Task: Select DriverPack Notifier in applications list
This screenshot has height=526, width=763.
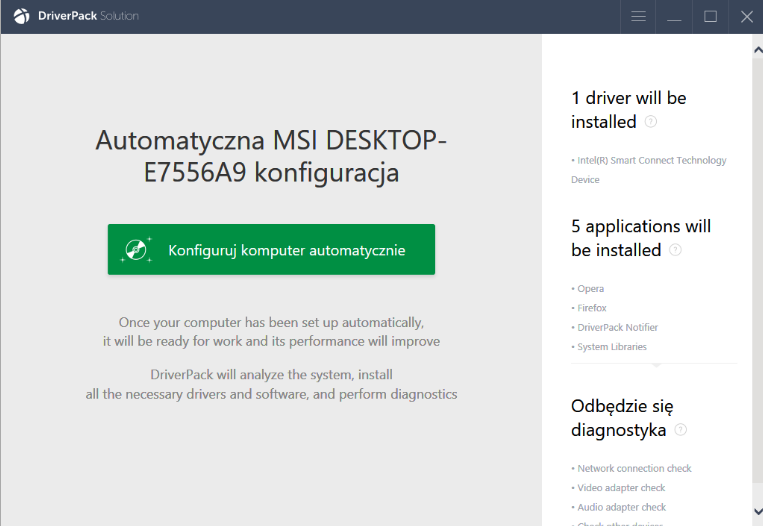Action: click(x=615, y=327)
